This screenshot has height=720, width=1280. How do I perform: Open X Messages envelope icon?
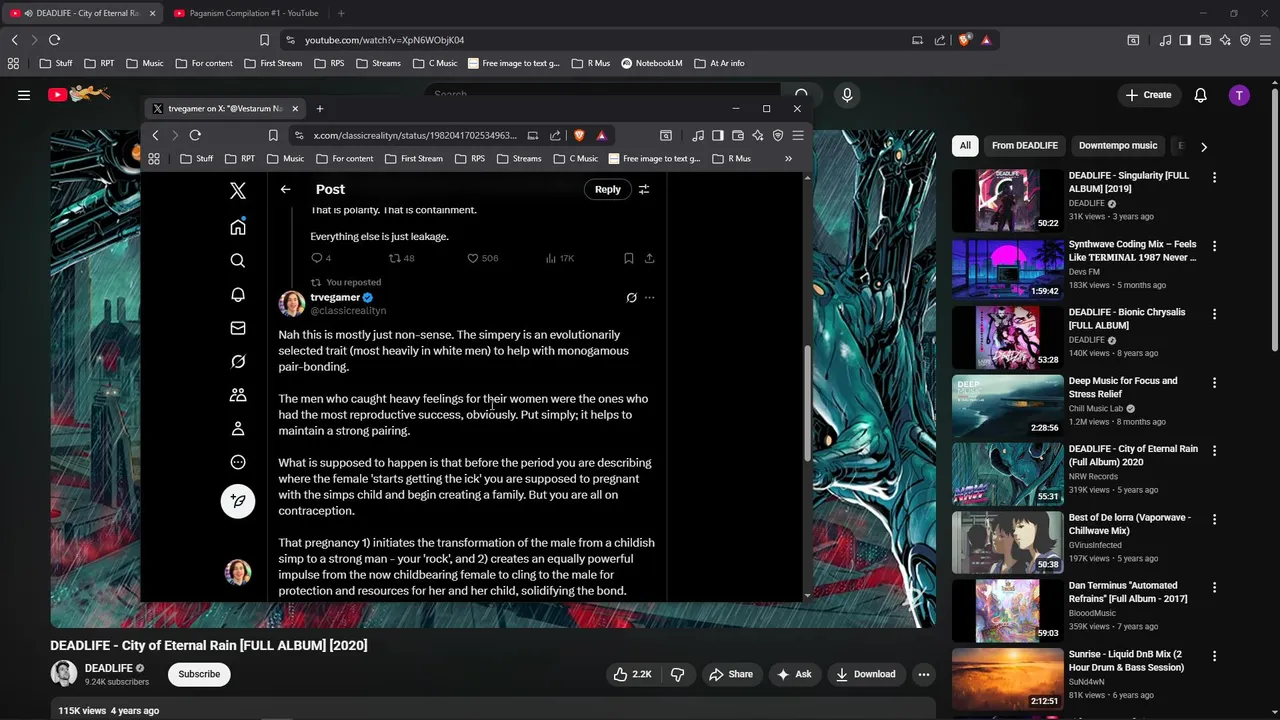238,328
